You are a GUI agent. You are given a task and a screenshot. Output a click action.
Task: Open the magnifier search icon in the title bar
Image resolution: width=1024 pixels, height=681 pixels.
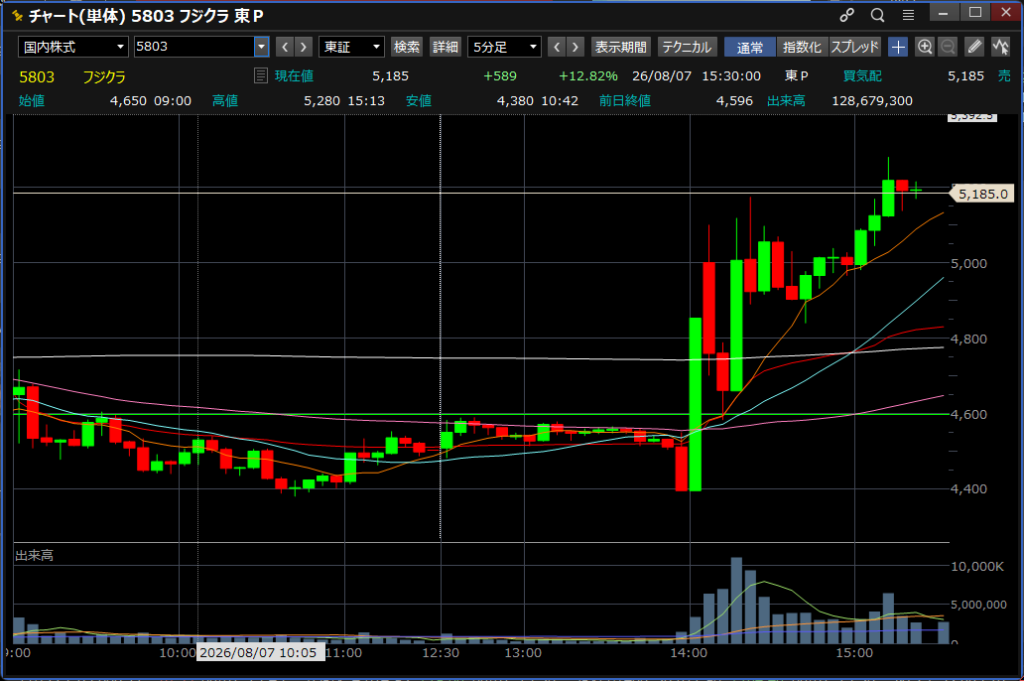[x=878, y=14]
